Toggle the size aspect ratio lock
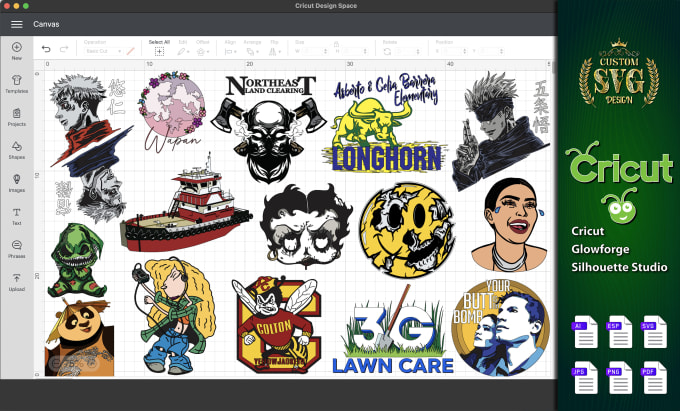Image resolution: width=680 pixels, height=411 pixels. [336, 44]
